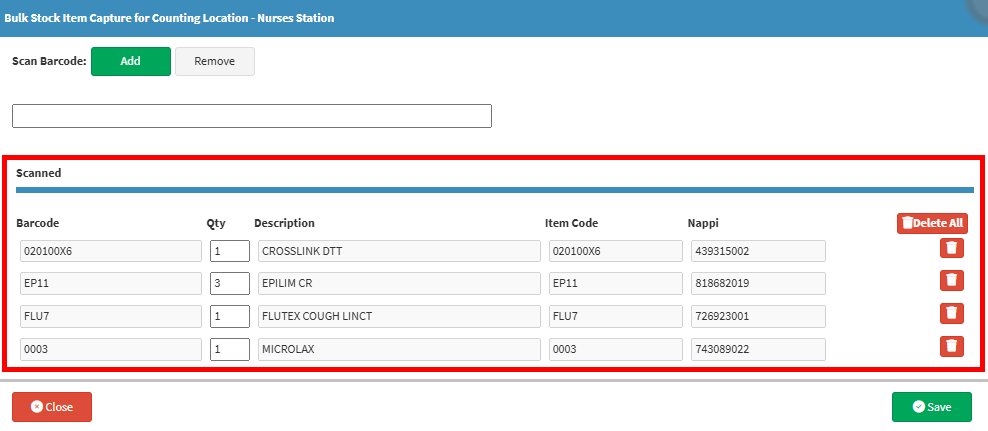Delete the FLUTEX COUGH LINCT row trash icon
This screenshot has height=431, width=988.
pos(951,313)
